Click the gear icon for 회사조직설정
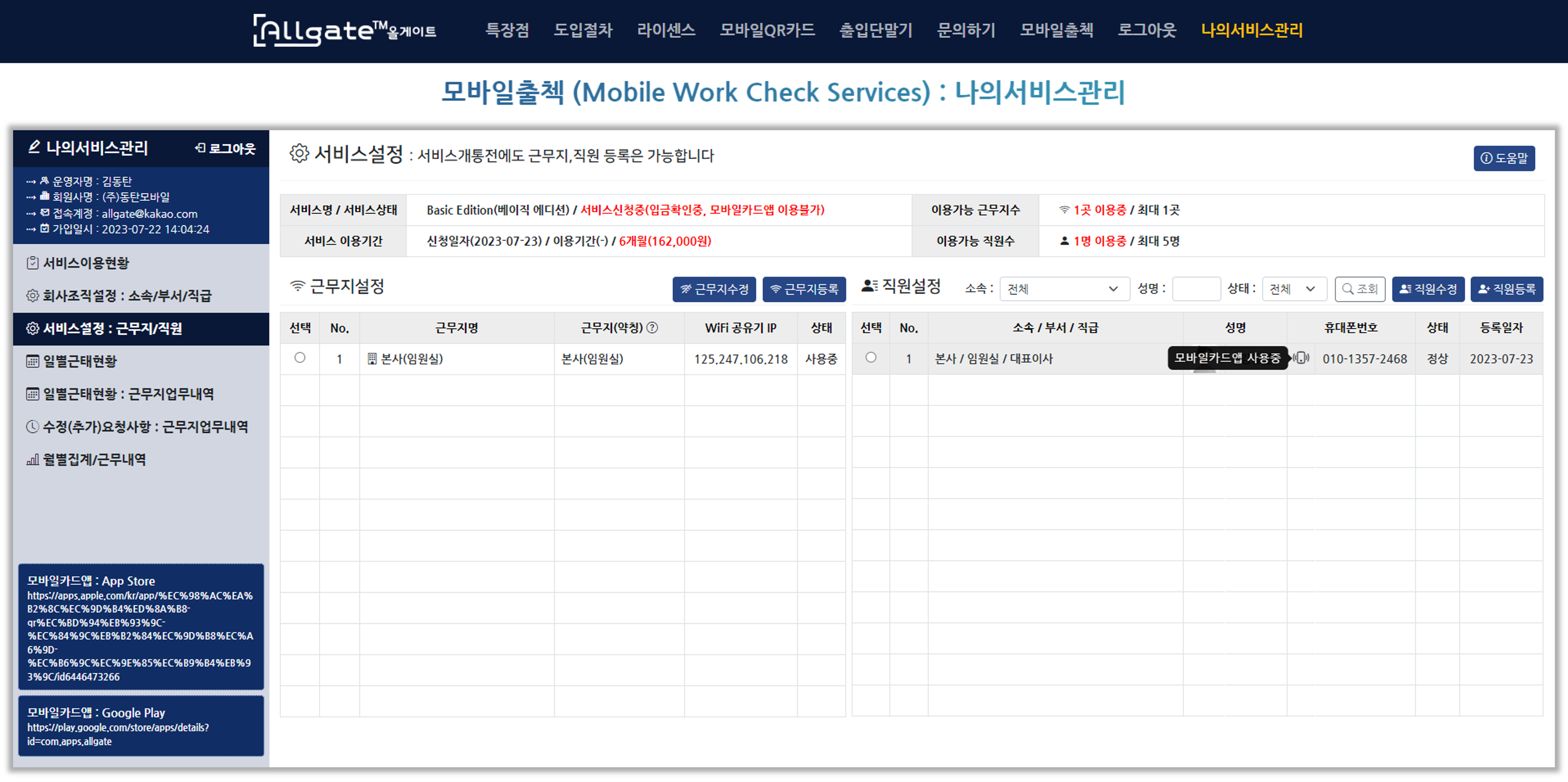 (x=33, y=296)
